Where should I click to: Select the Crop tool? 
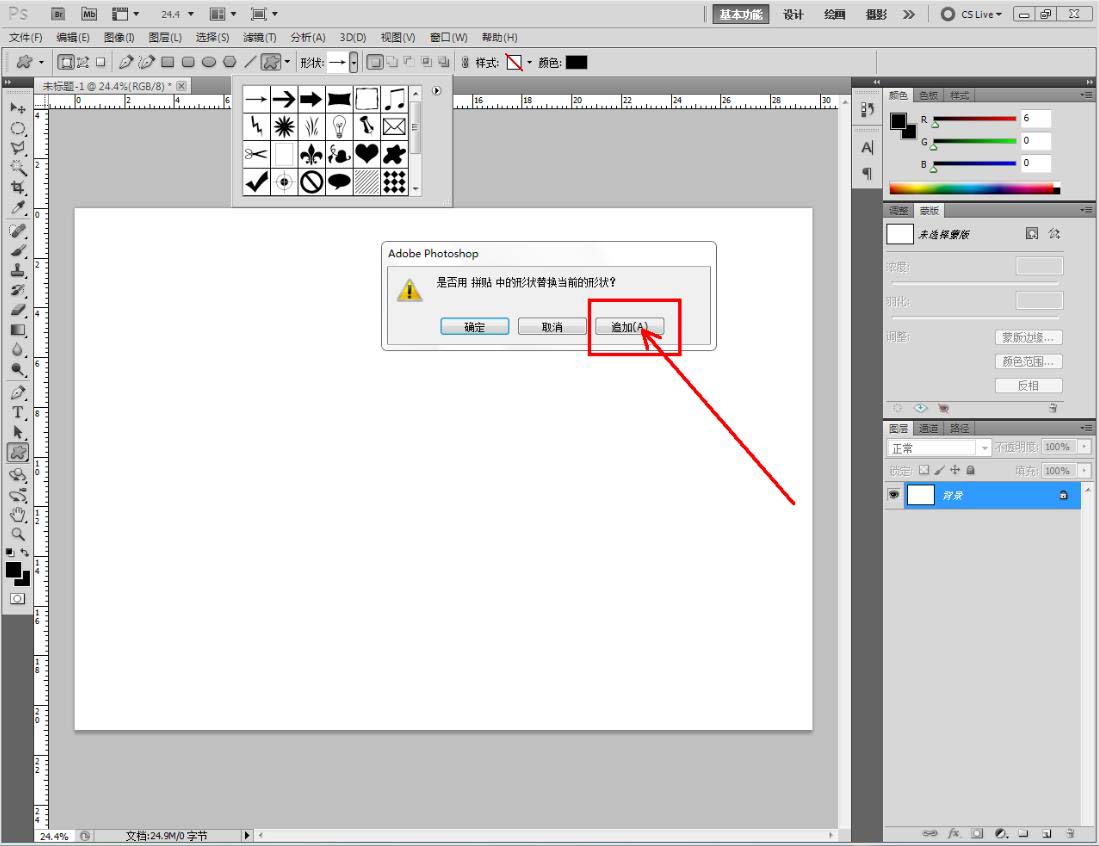pos(18,187)
